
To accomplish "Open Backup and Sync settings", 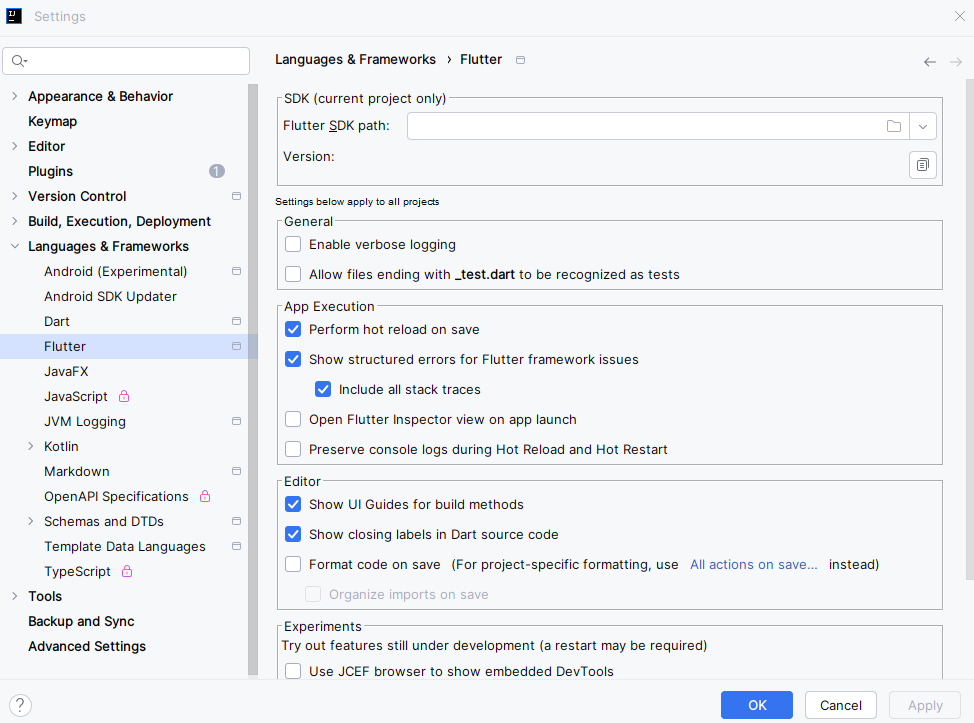I will 81,621.
